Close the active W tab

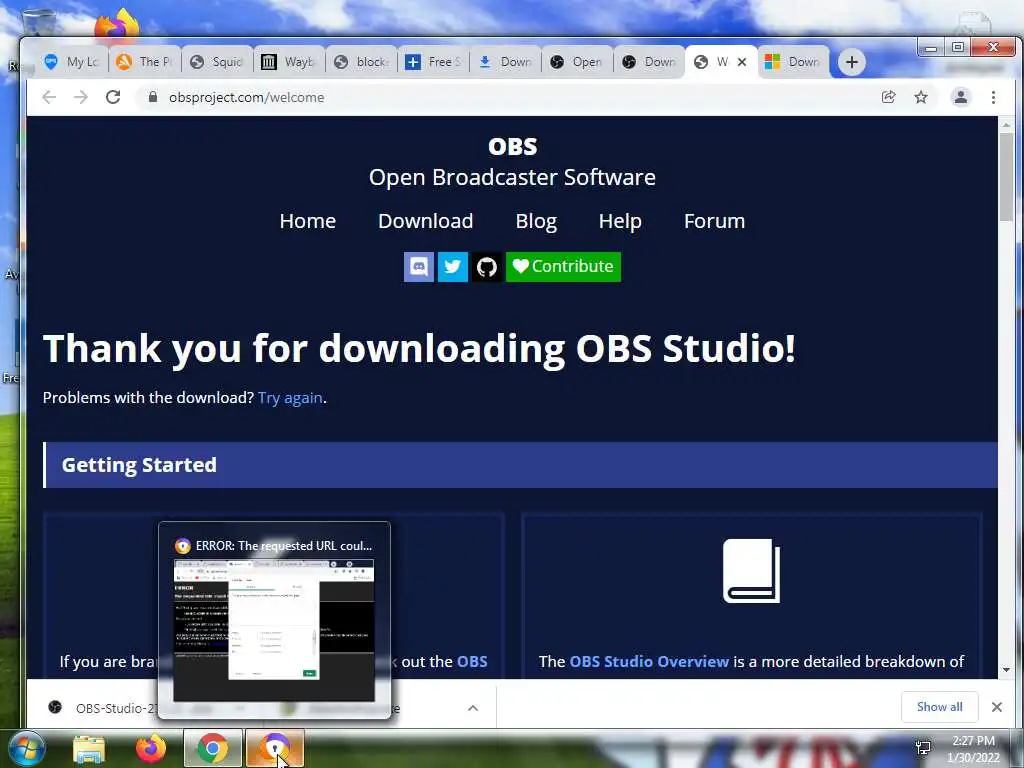(742, 62)
